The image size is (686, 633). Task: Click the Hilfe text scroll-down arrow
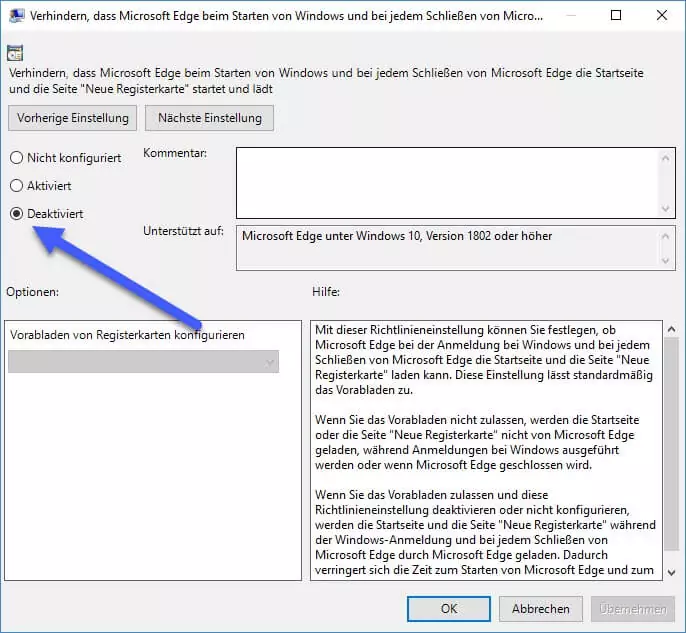pyautogui.click(x=670, y=571)
